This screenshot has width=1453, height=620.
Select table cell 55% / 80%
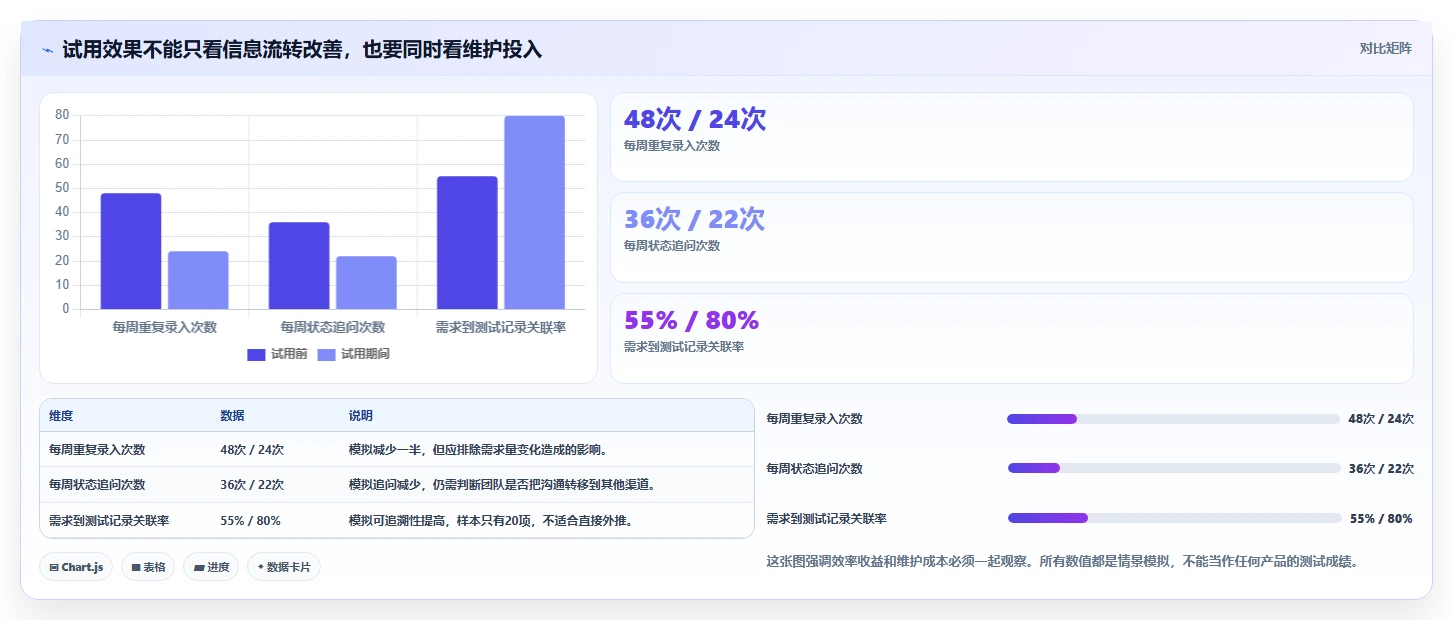click(x=250, y=520)
